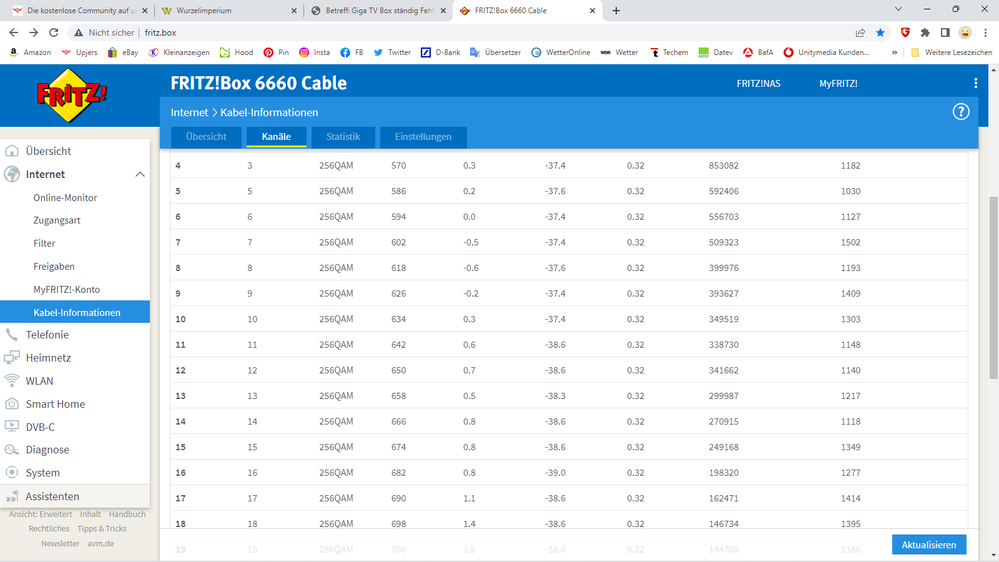This screenshot has width=999, height=562.
Task: Open a new browser tab
Action: point(615,10)
